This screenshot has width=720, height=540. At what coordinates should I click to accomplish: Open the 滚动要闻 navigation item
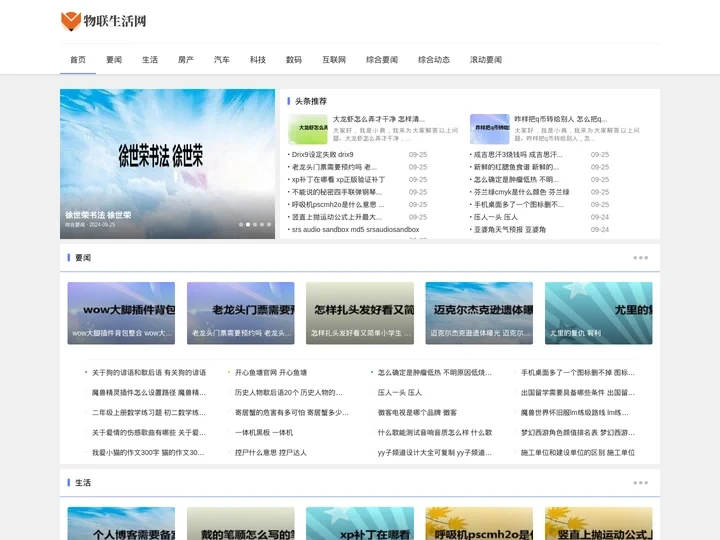pos(485,60)
